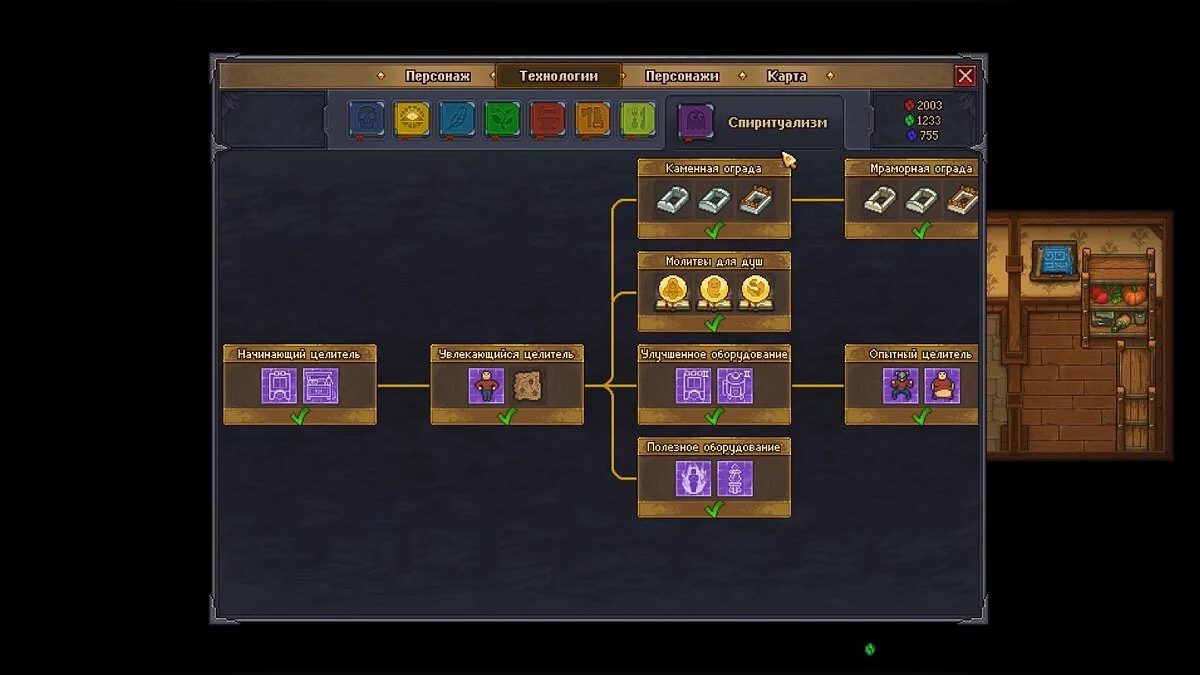Click the machine blueprint icon in Начинающий целитель

coord(279,385)
